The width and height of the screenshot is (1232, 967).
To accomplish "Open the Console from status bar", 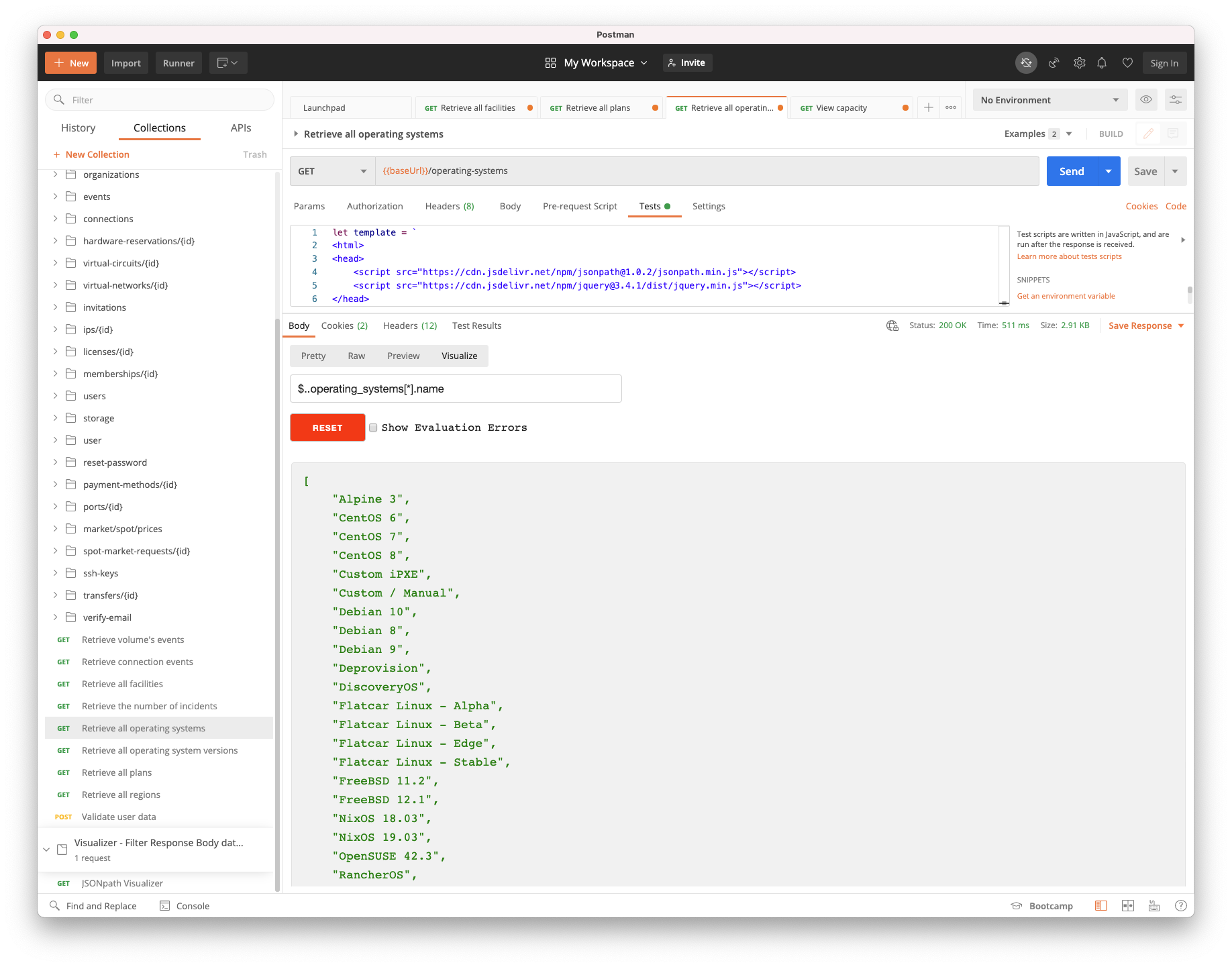I will tap(185, 906).
